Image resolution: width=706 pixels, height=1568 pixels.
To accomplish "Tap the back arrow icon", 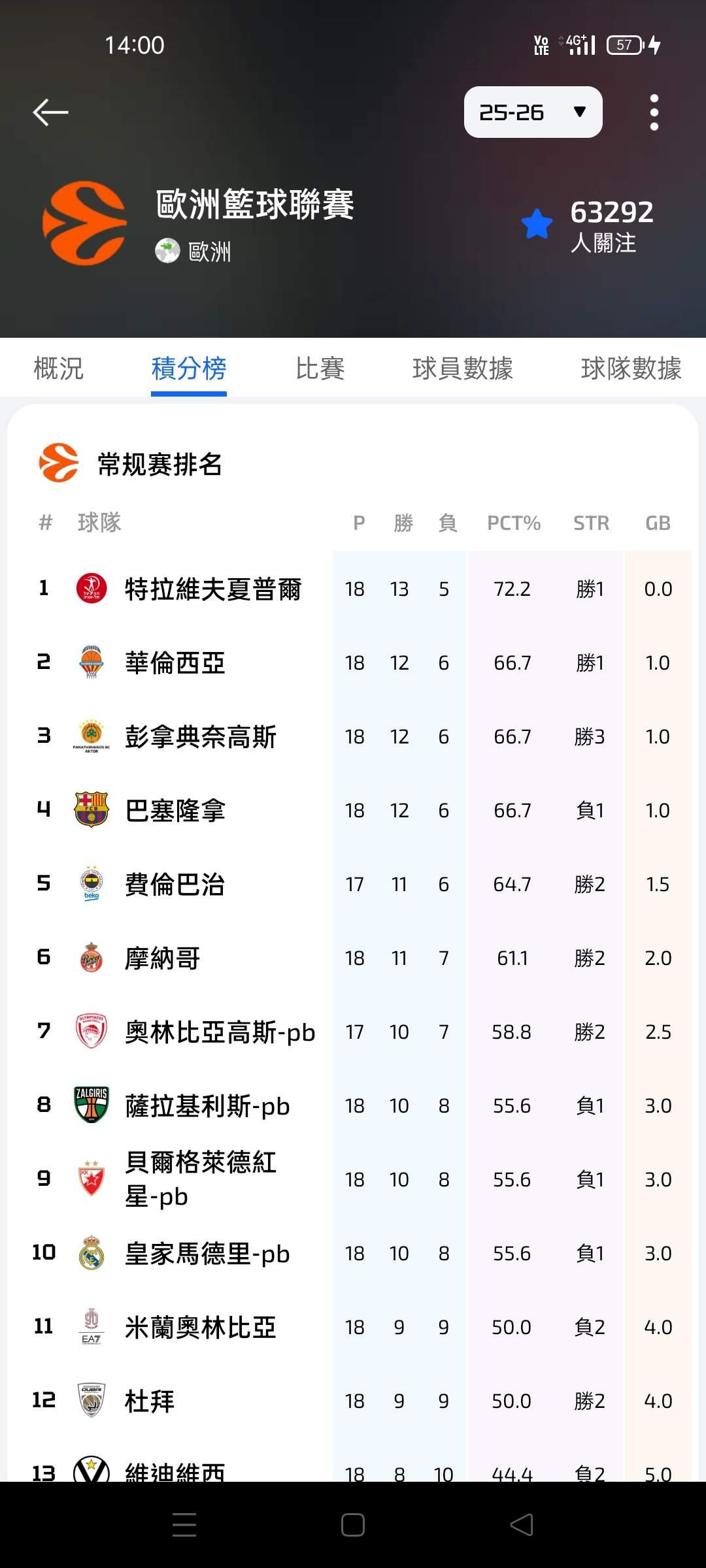I will point(51,112).
